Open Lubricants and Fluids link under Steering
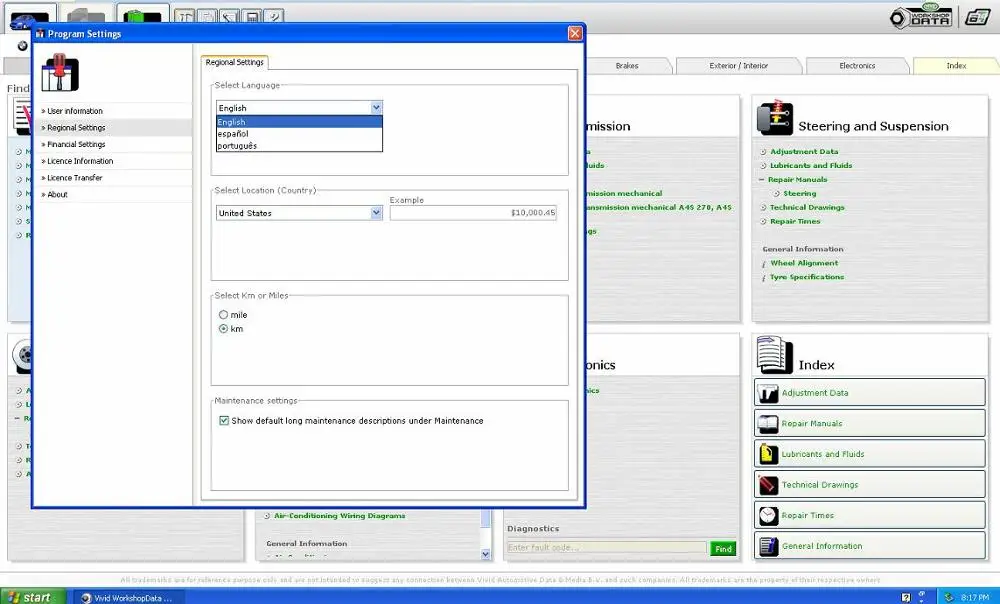Image resolution: width=1000 pixels, height=604 pixels. [x=811, y=166]
